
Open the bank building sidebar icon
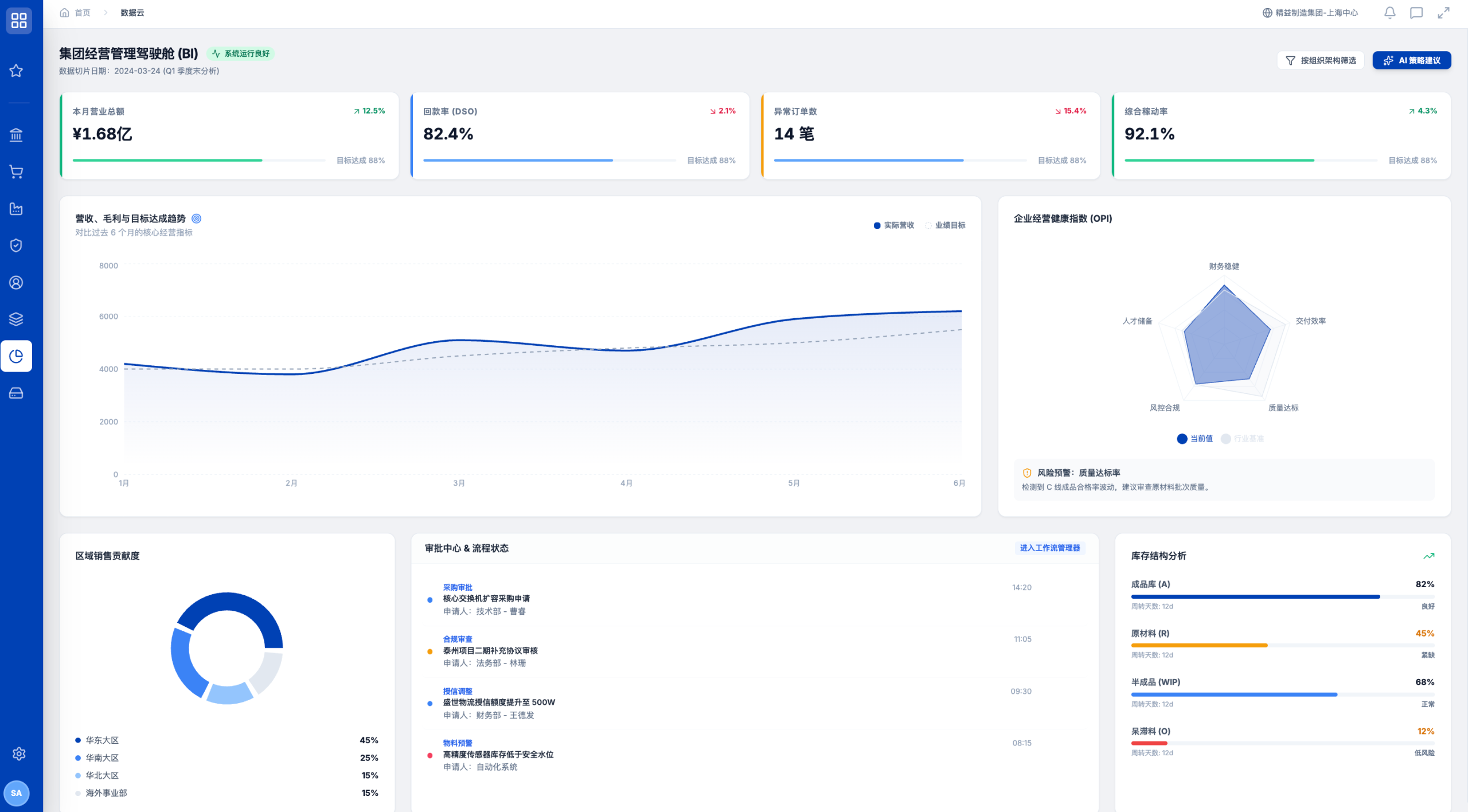(x=16, y=135)
